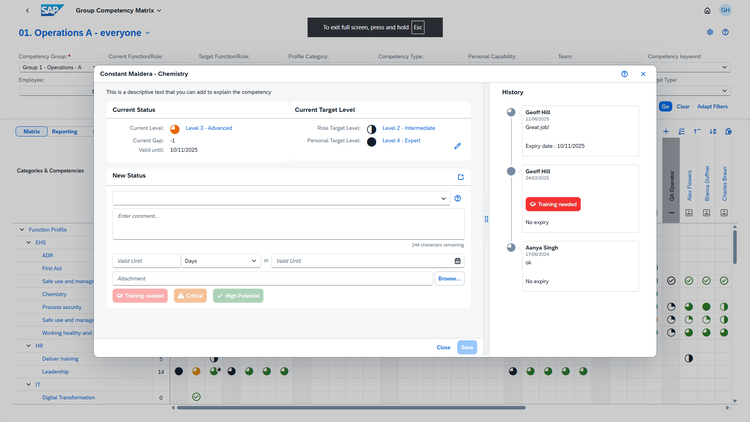Viewport: 750px width, 422px height.
Task: Open page settings gear icon
Action: coord(710,32)
